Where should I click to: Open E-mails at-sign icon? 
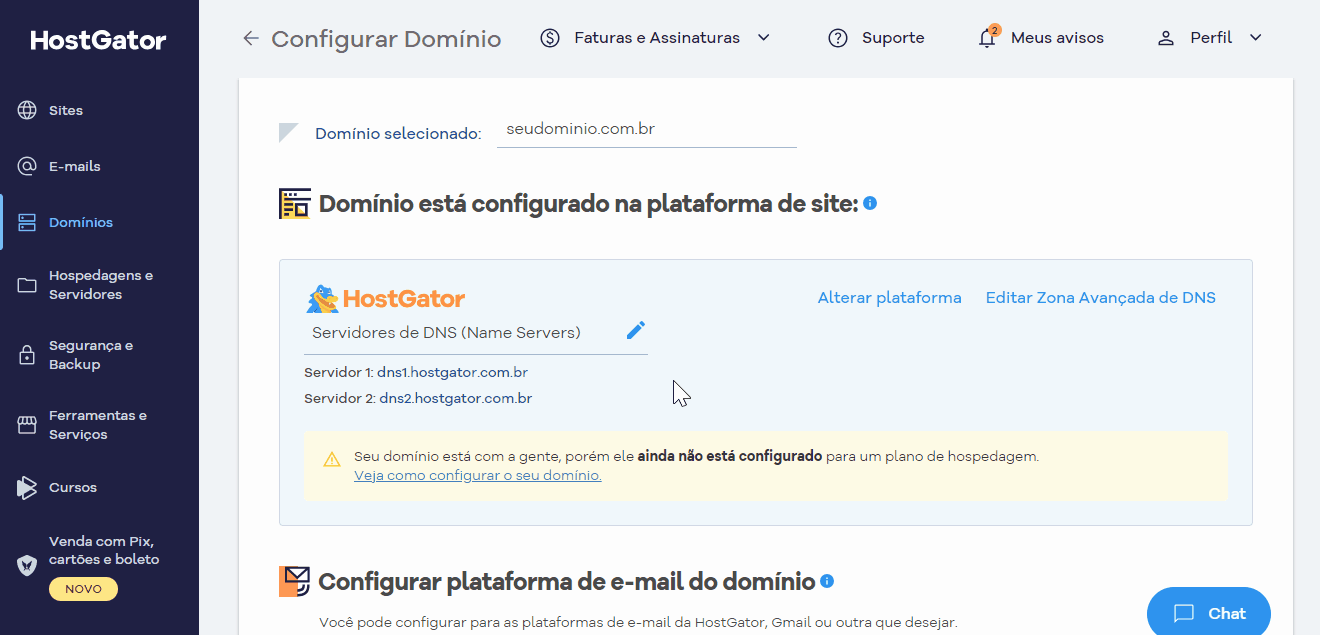coord(27,166)
